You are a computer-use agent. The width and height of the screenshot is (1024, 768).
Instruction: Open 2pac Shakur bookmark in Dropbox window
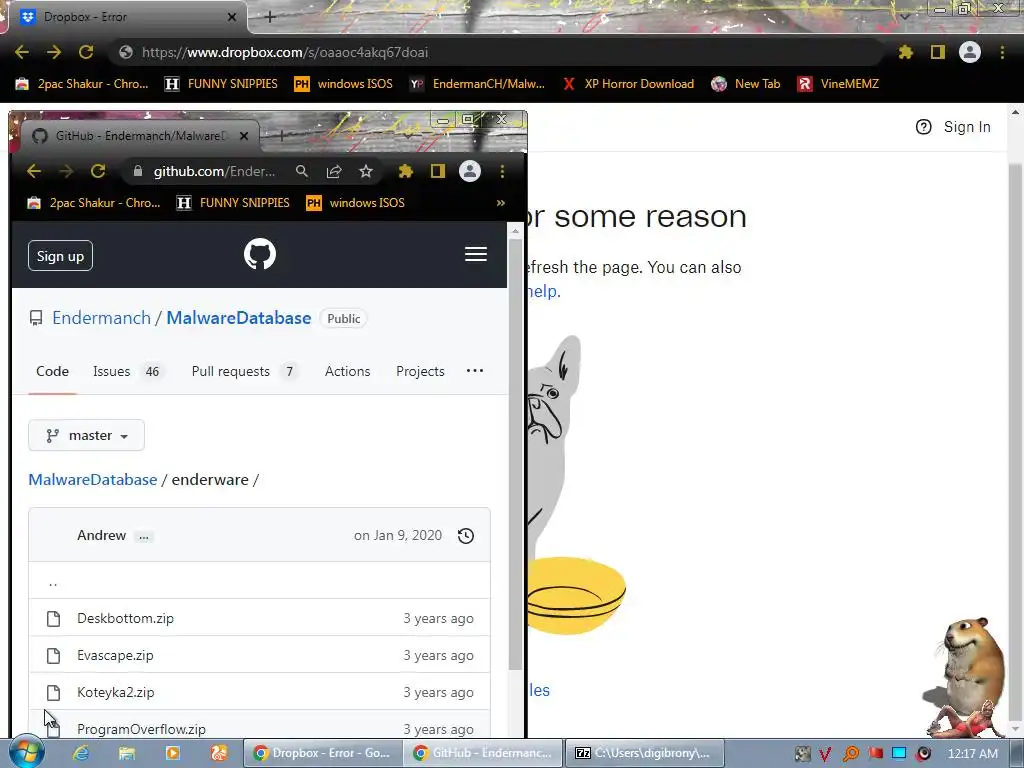click(82, 84)
